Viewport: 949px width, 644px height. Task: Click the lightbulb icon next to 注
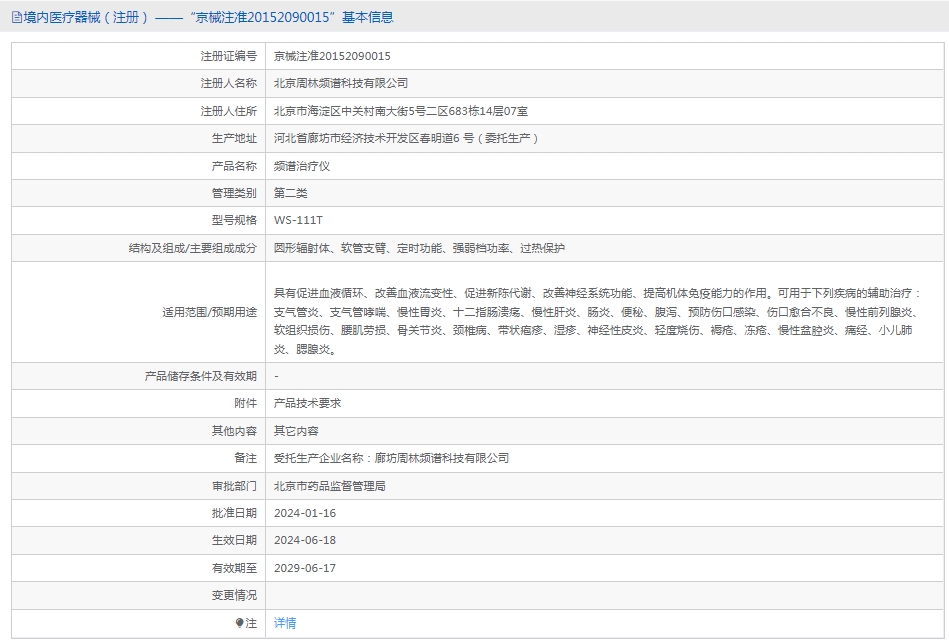click(x=240, y=623)
